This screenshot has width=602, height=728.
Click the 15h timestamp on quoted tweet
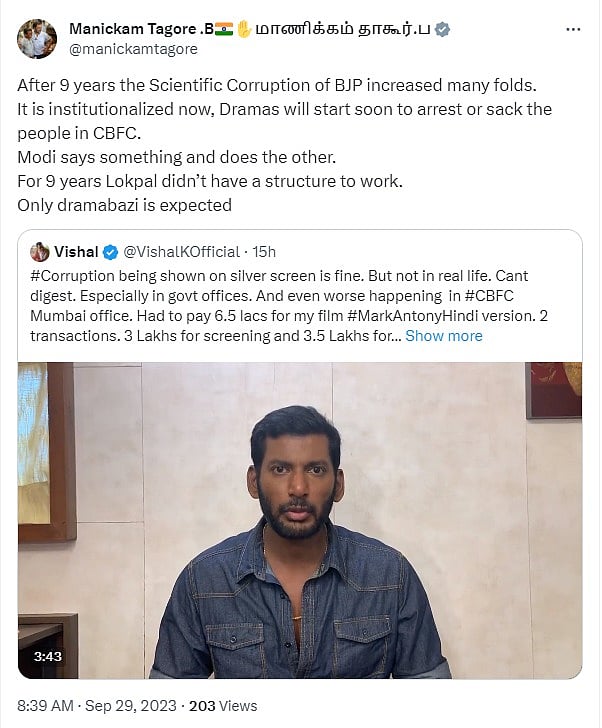265,252
